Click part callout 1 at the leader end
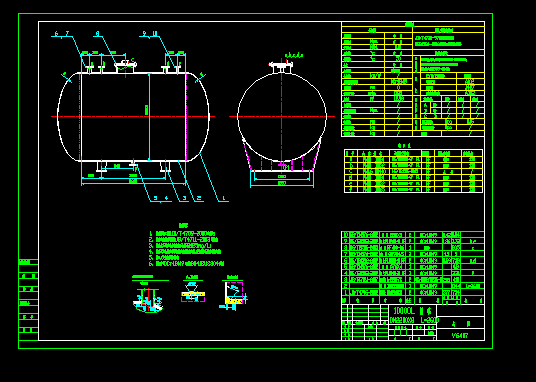The width and height of the screenshot is (536, 382). point(224,198)
